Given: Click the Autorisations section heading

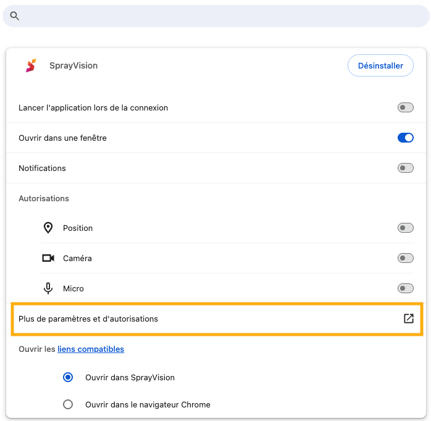Looking at the screenshot, I should point(44,198).
